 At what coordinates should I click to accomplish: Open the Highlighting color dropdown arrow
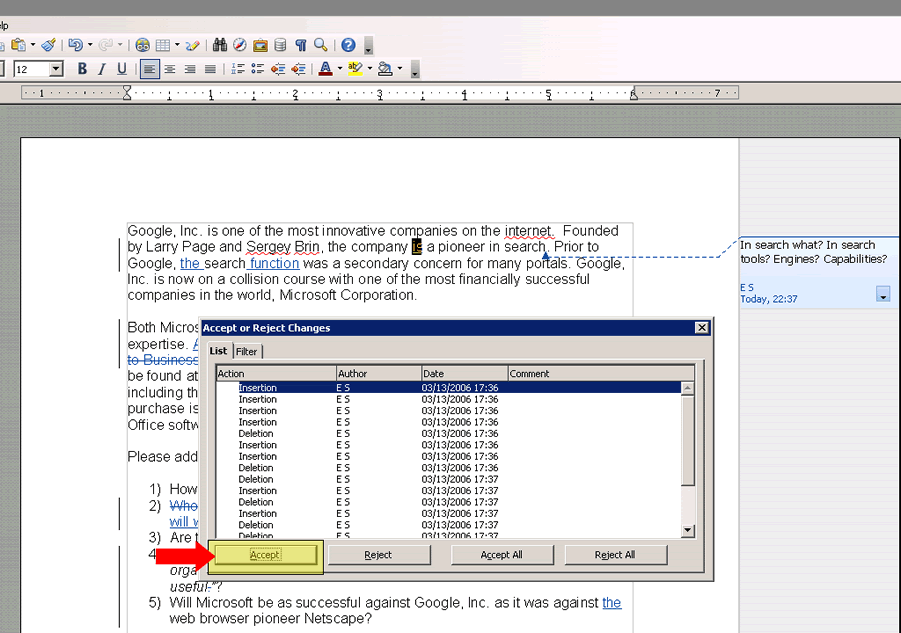coord(369,70)
